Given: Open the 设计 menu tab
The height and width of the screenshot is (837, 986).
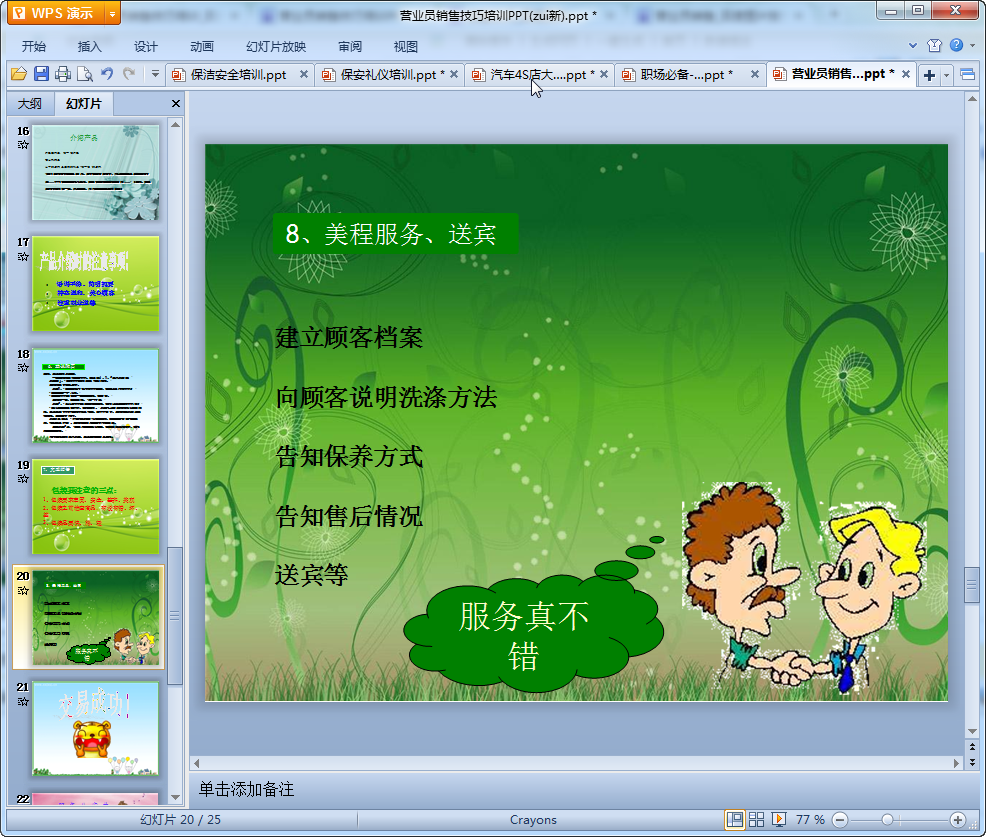Looking at the screenshot, I should 145,47.
